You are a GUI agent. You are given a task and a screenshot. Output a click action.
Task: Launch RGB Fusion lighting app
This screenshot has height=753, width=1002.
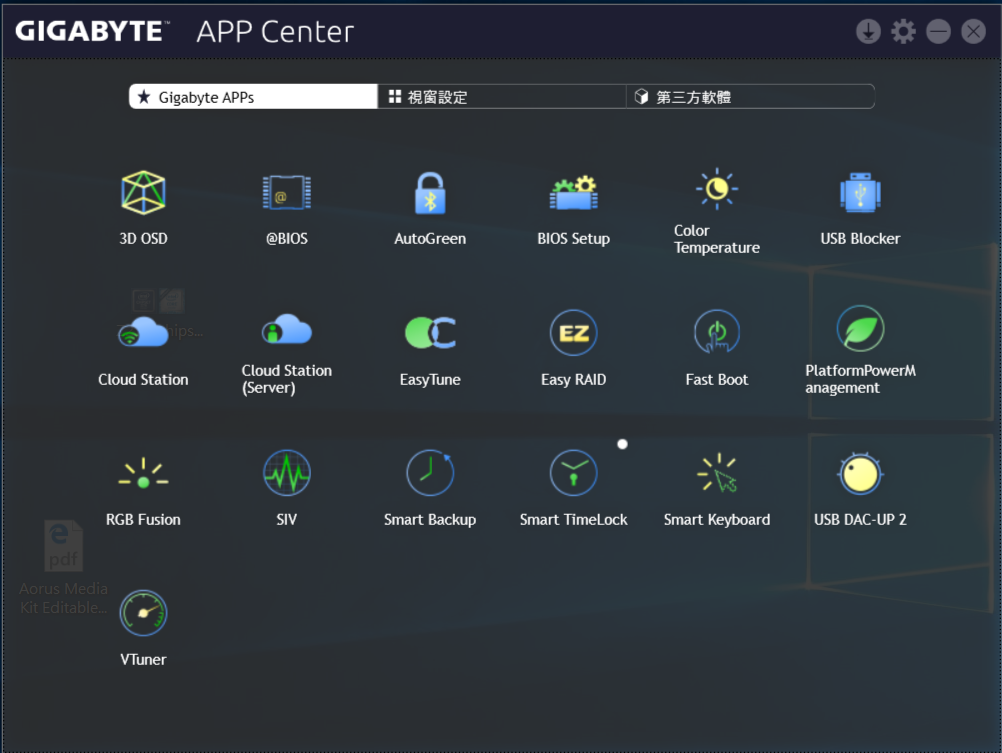[143, 473]
